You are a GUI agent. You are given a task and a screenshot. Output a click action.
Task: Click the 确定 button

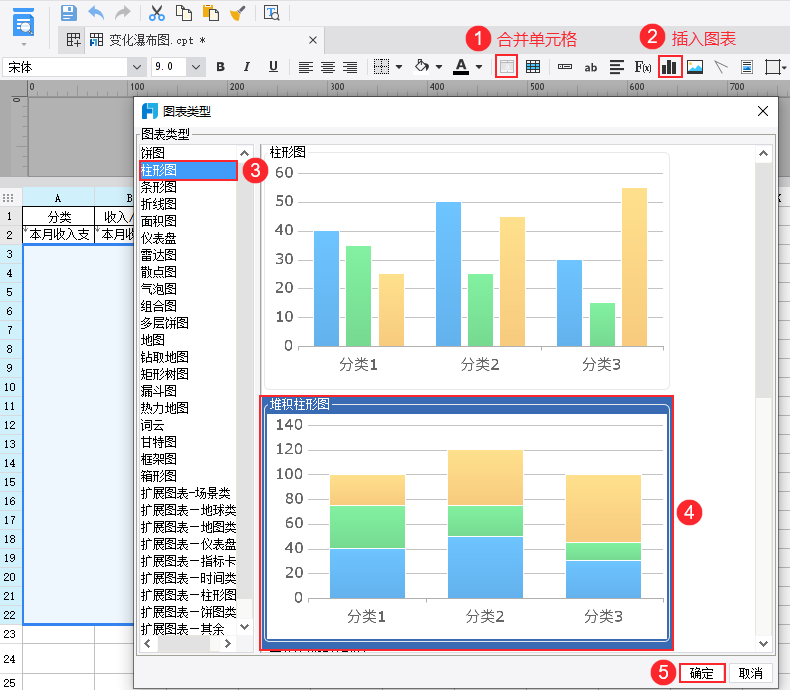click(x=702, y=673)
